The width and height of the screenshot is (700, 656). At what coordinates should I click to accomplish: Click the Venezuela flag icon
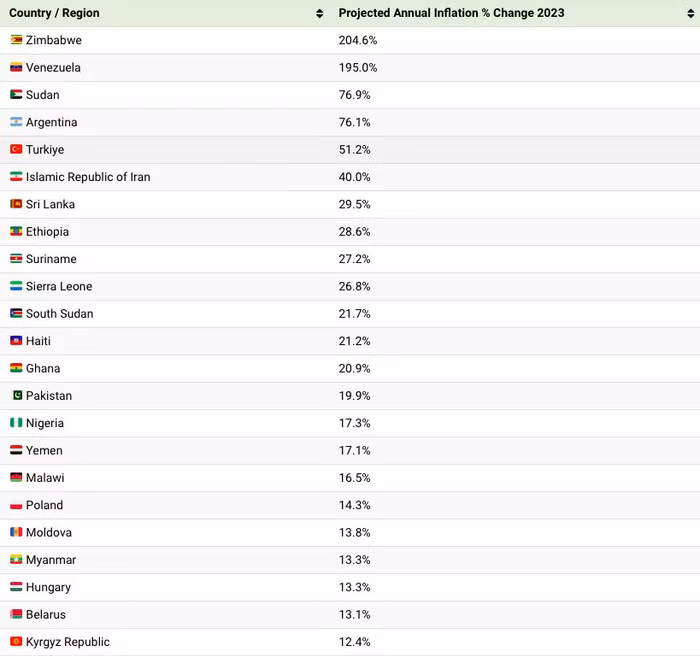pos(16,68)
